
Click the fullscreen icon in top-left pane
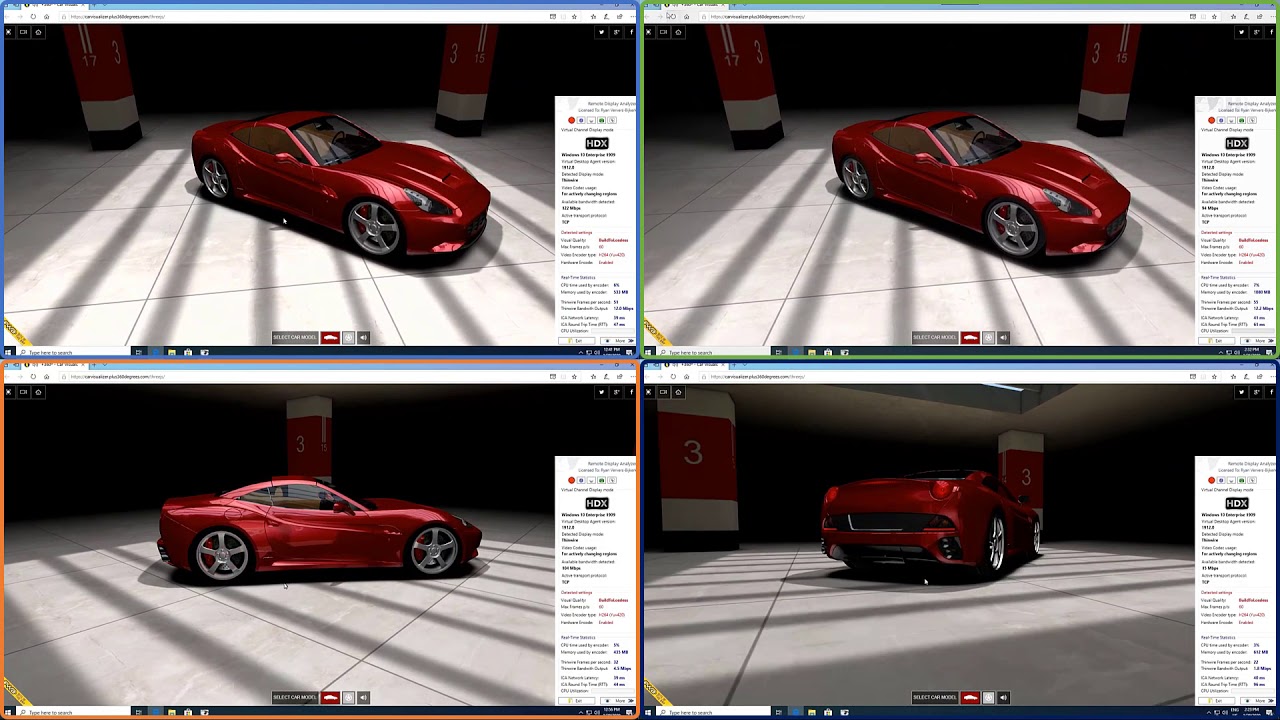[x=8, y=32]
